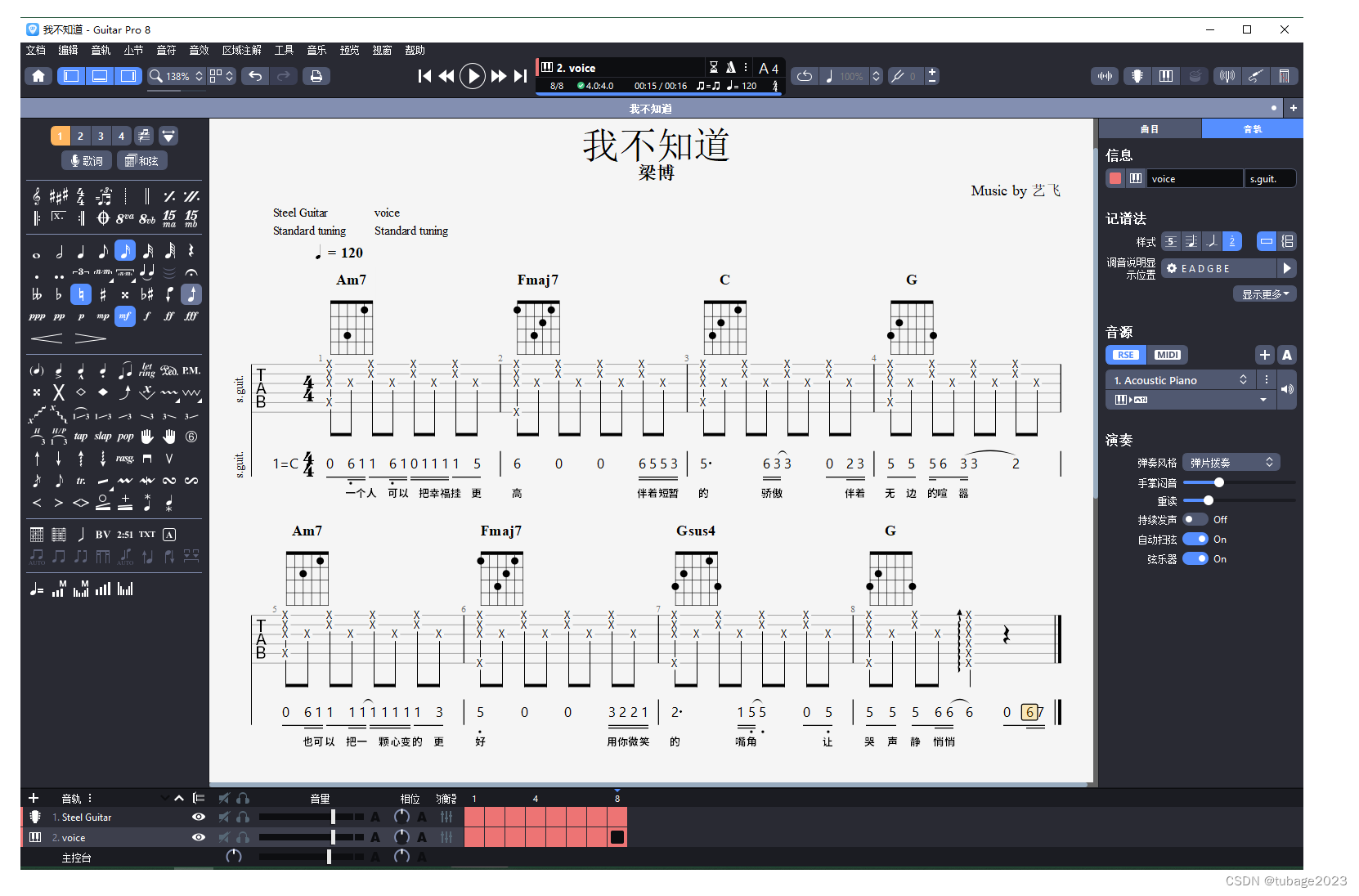The width and height of the screenshot is (1359, 896).
Task: Toggle the left panel visibility
Action: [71, 76]
